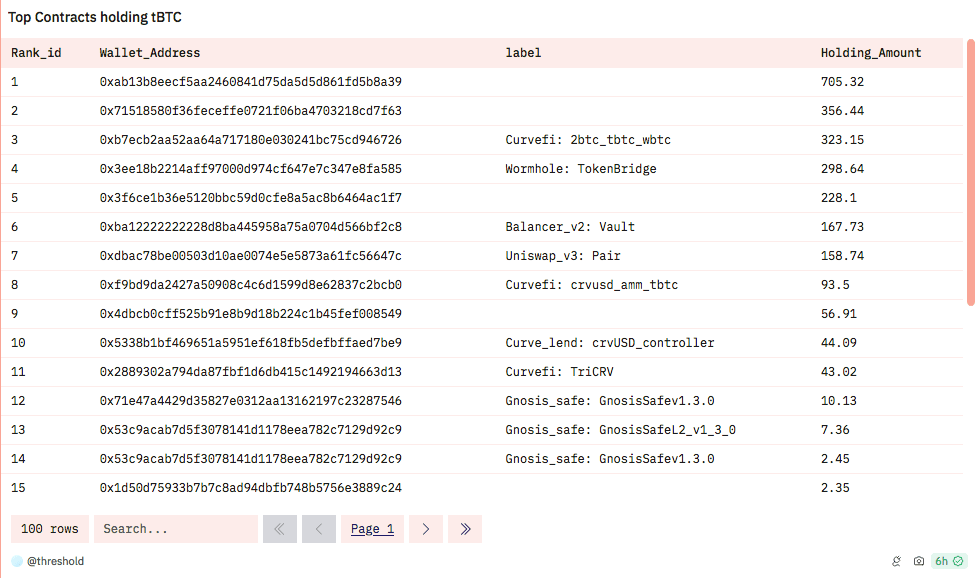978x578 pixels.
Task: Click the 6h data freshness badge
Action: (x=948, y=562)
